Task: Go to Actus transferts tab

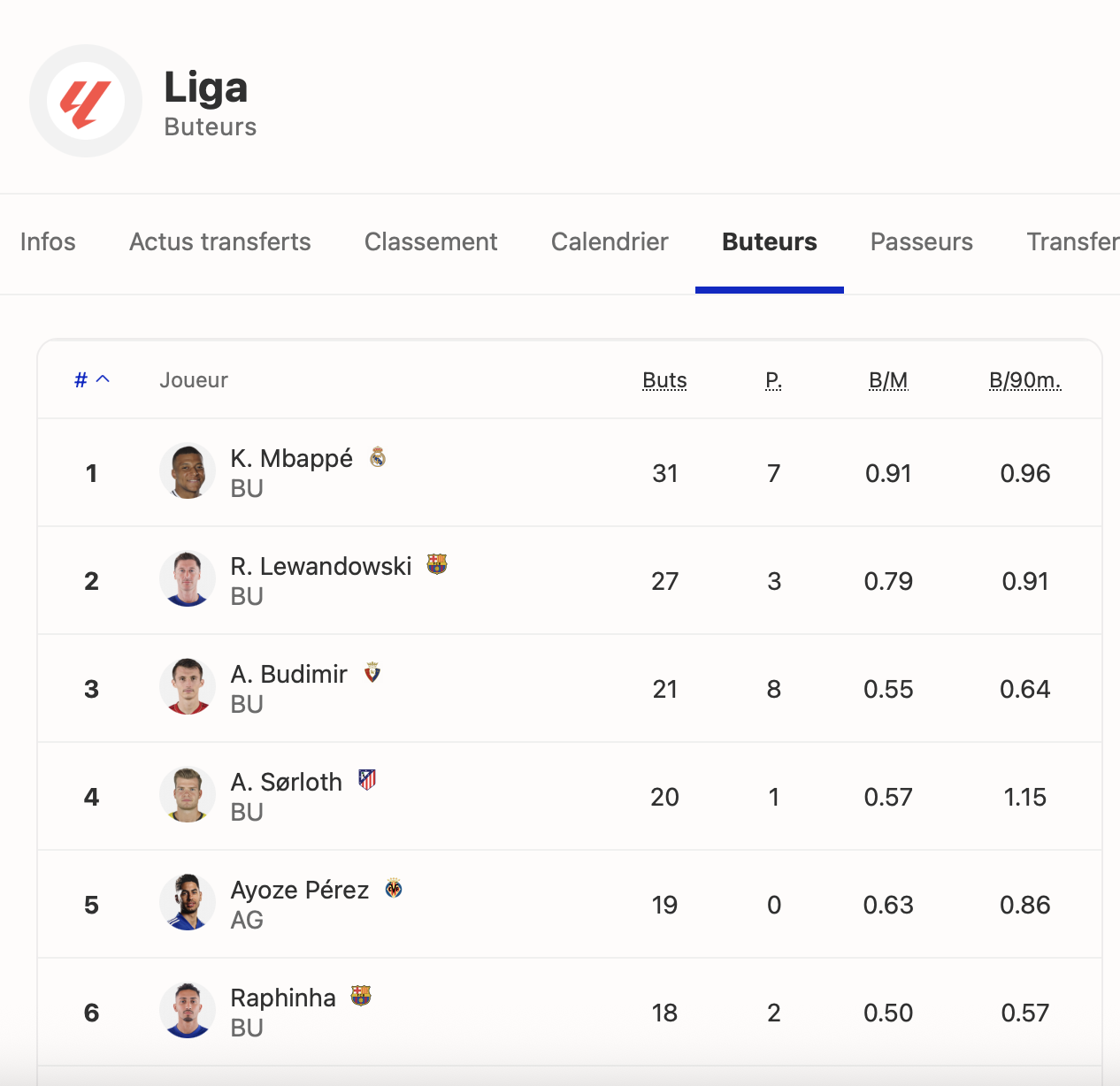Action: click(220, 242)
